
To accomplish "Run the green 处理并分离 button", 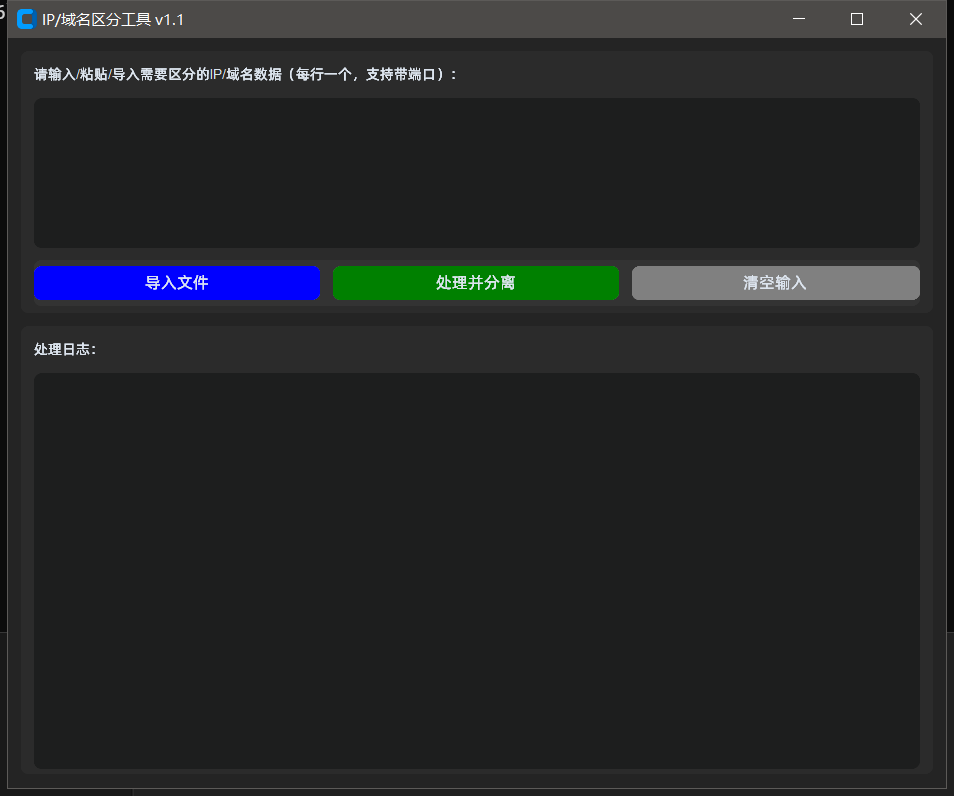I will [x=476, y=283].
